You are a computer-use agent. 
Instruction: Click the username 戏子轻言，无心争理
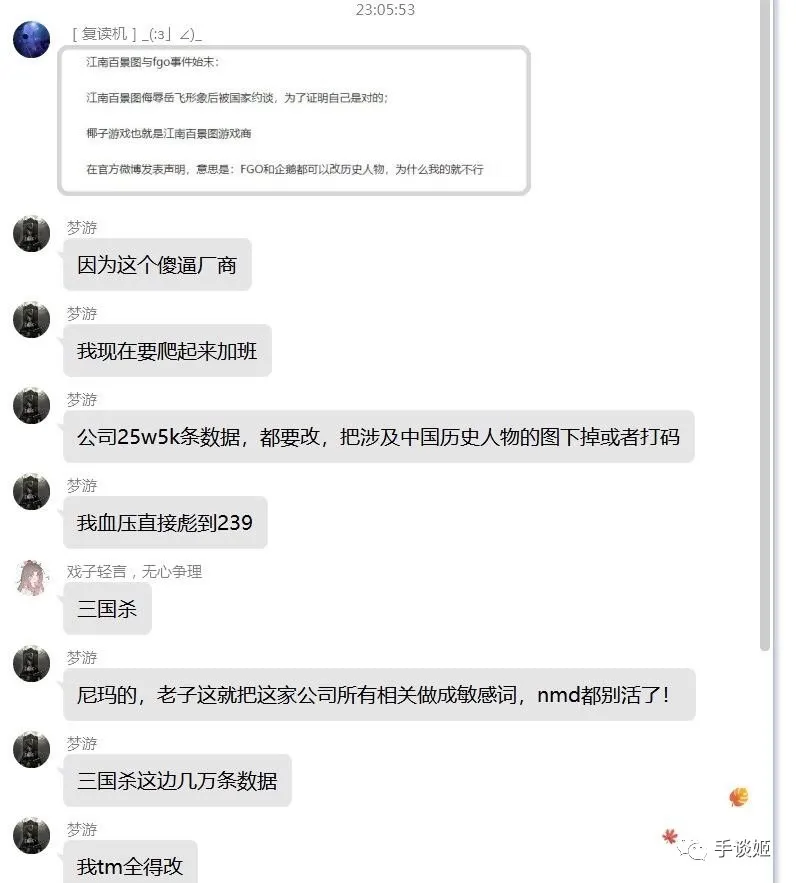134,572
